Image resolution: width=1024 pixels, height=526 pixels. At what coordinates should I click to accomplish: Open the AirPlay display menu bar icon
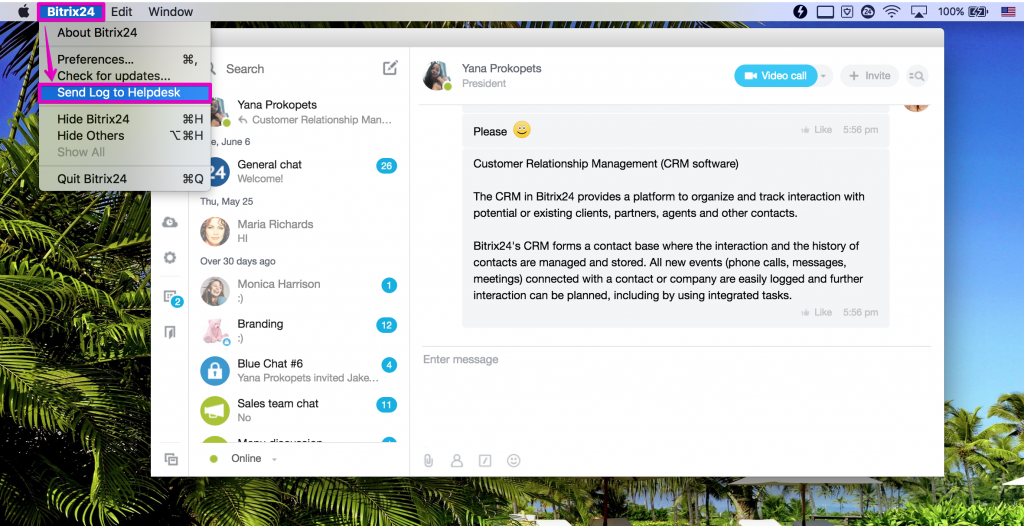click(918, 11)
